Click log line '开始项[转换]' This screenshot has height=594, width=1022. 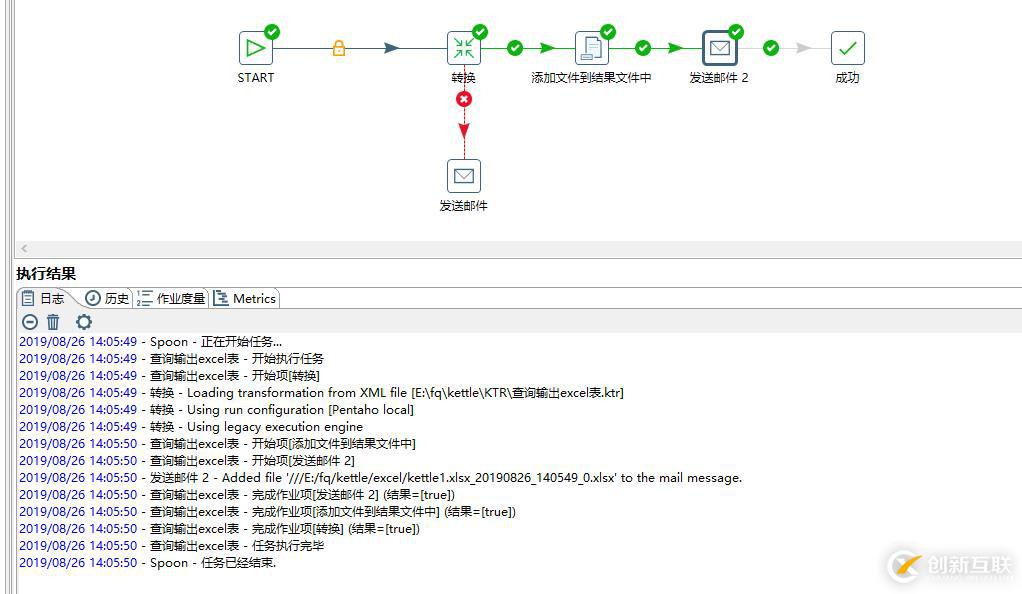[169, 376]
